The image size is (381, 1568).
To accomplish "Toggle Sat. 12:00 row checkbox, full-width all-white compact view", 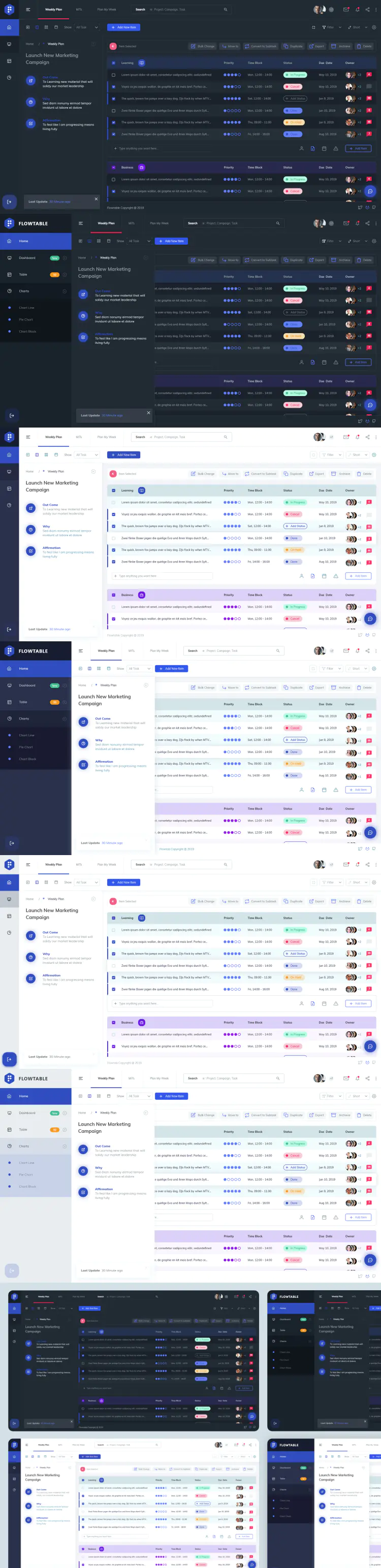I will click(113, 954).
